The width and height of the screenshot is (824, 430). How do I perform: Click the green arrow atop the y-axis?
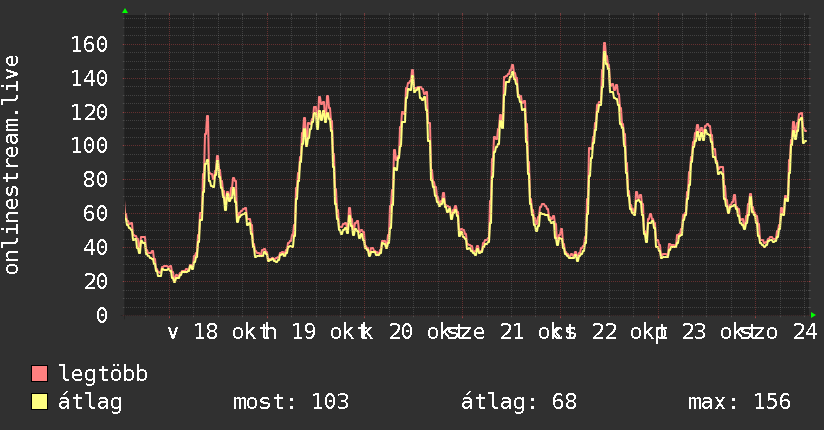point(125,11)
